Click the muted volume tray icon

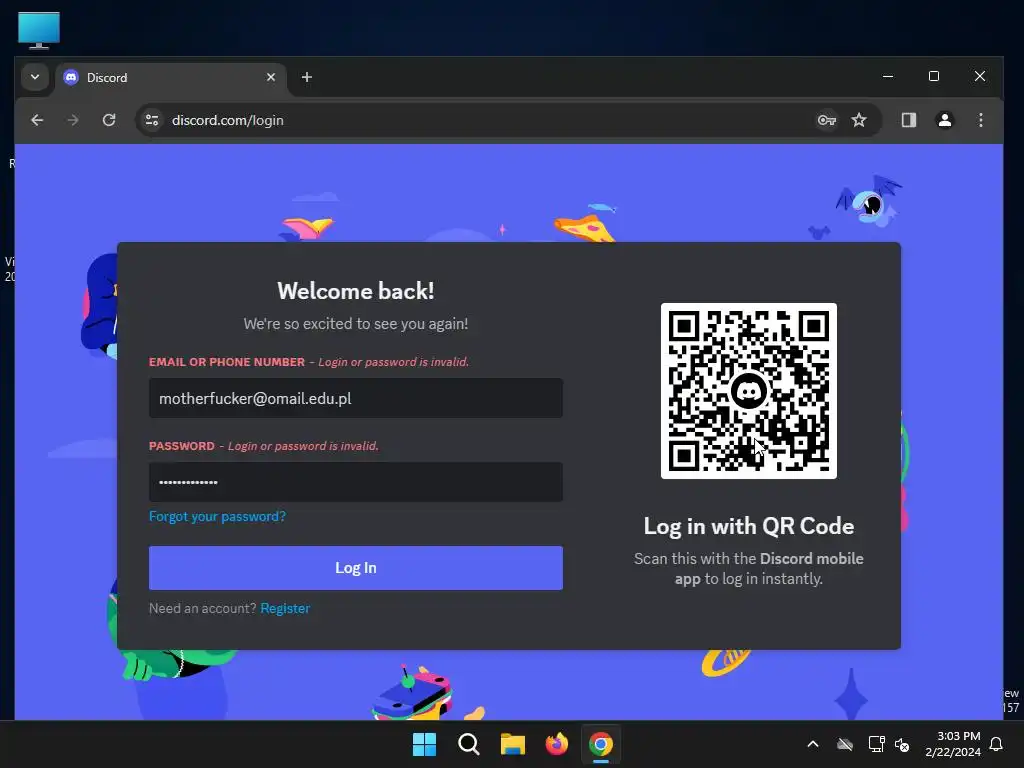(902, 744)
